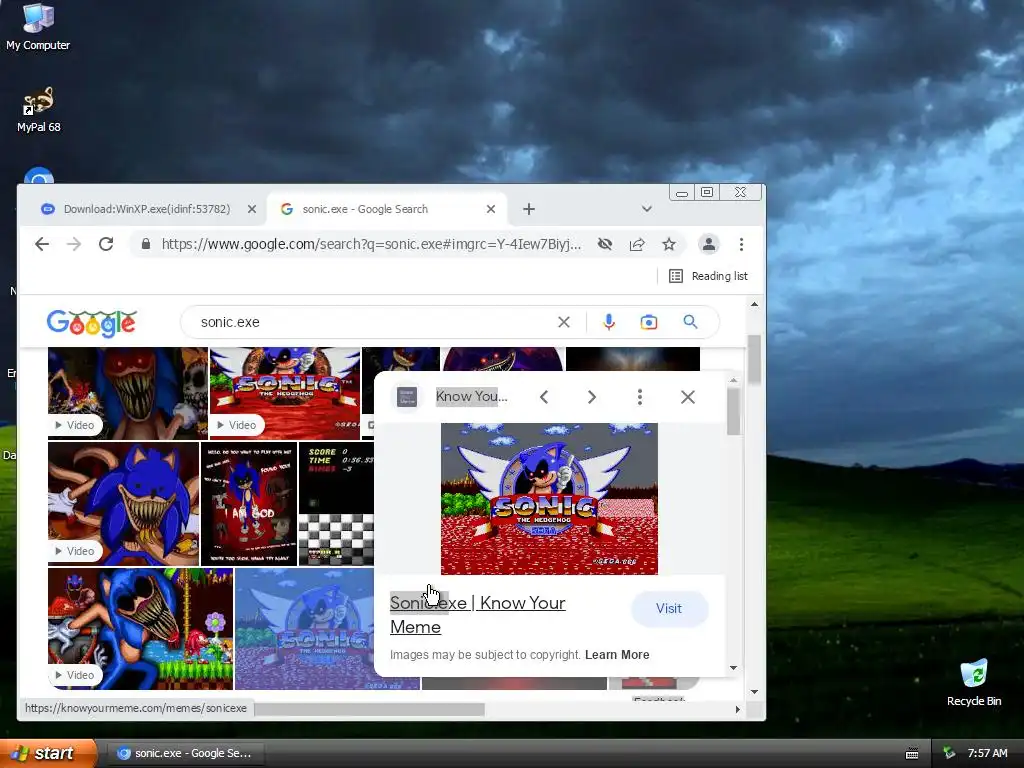Open the SCORE TIME RINGS checkered thumbnail

pyautogui.click(x=336, y=504)
